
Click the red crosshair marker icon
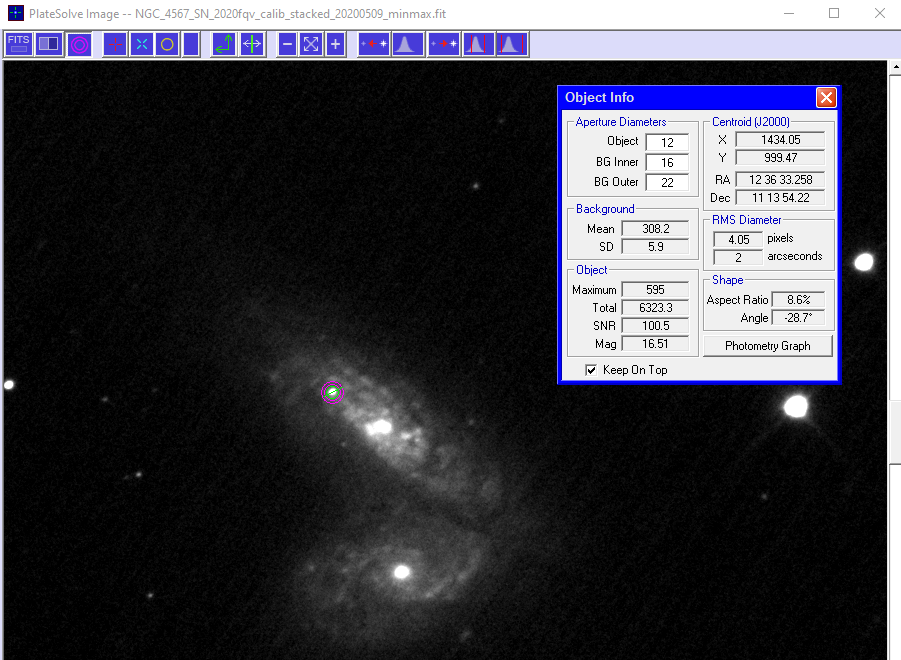pyautogui.click(x=115, y=44)
